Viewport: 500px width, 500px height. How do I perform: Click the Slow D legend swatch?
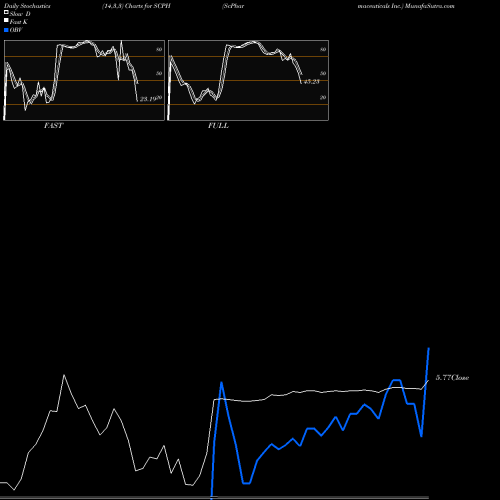pyautogui.click(x=6, y=13)
